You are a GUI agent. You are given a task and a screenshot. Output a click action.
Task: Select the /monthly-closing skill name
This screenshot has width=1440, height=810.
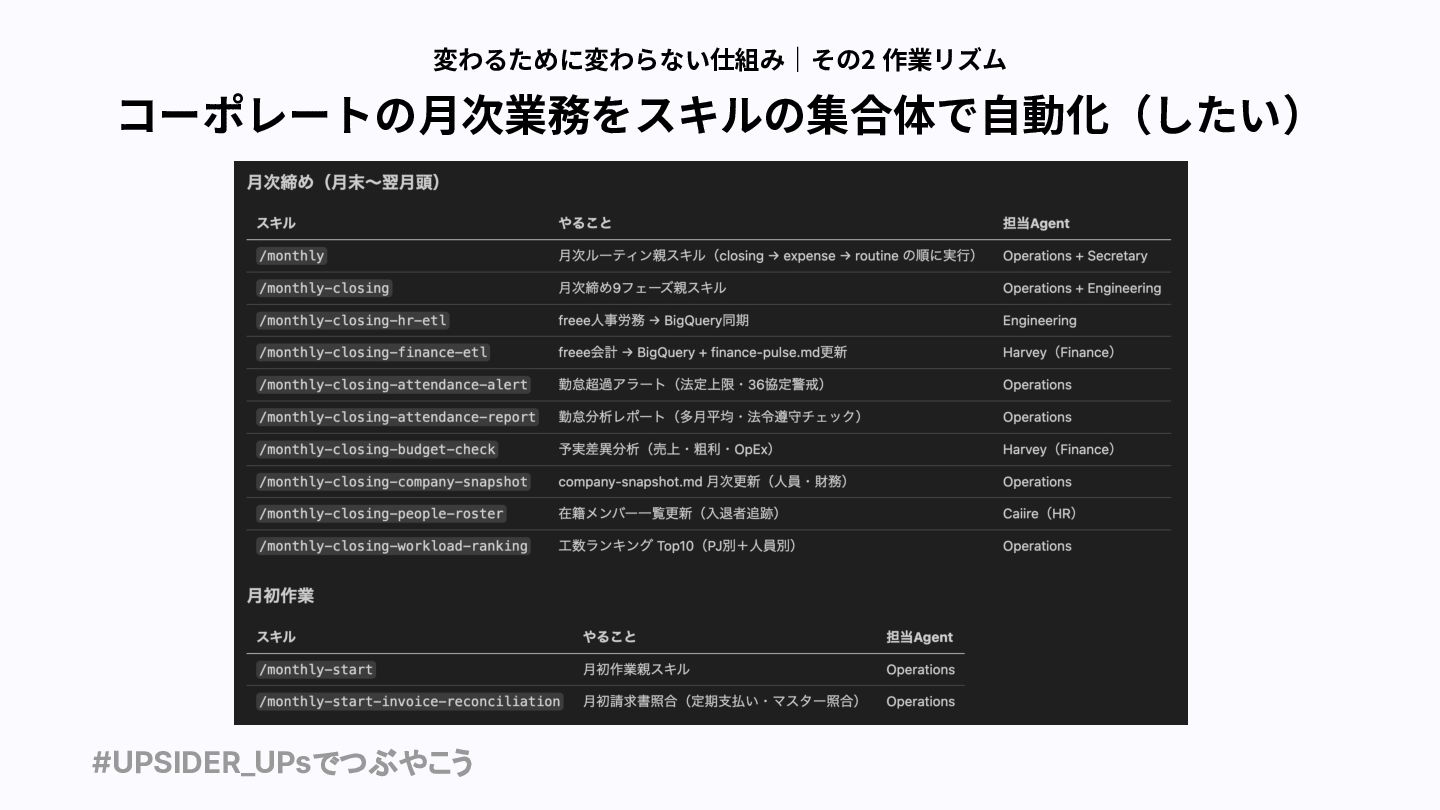(324, 288)
